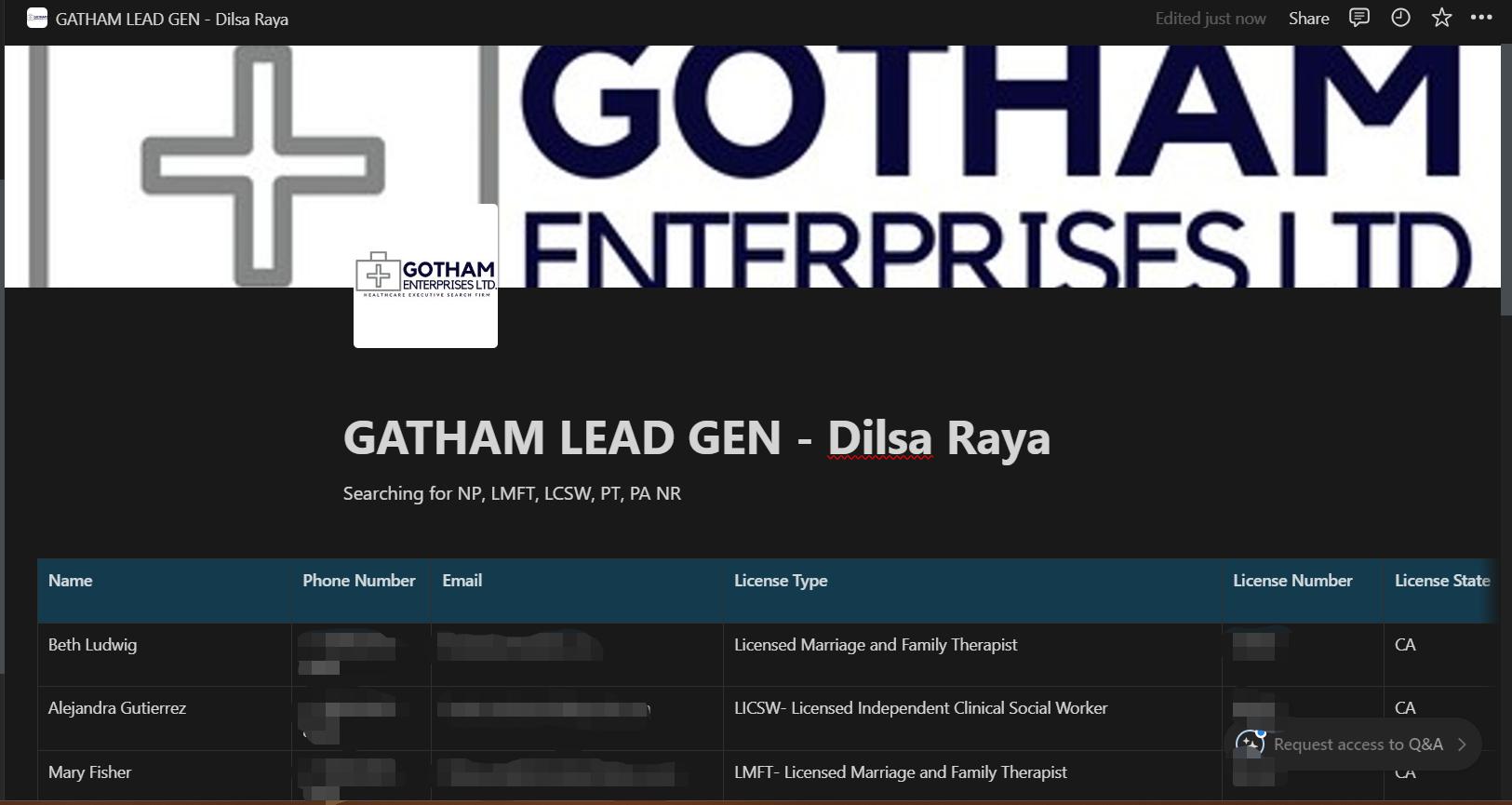Screen dimensions: 1512x805
Task: Select the Mary Fisher name cell
Action: tap(165, 775)
